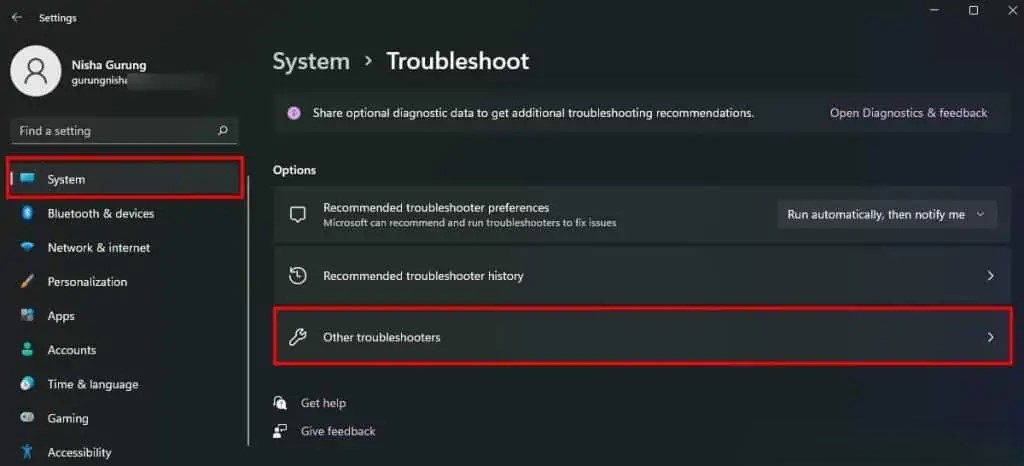Expand Recommended troubleshooter history chevron
The width and height of the screenshot is (1024, 466).
[x=991, y=276]
